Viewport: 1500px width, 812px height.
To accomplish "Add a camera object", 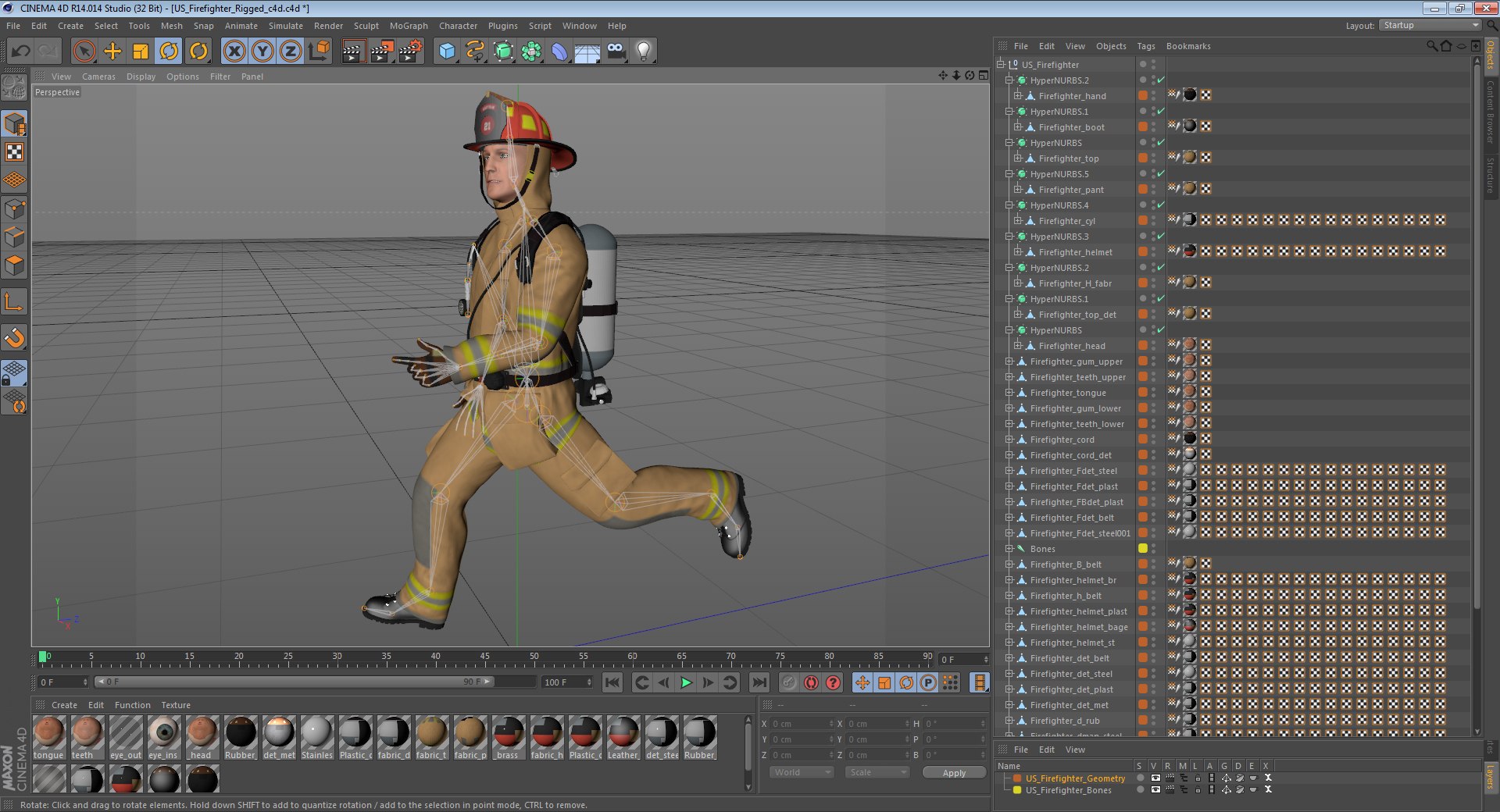I will [616, 52].
